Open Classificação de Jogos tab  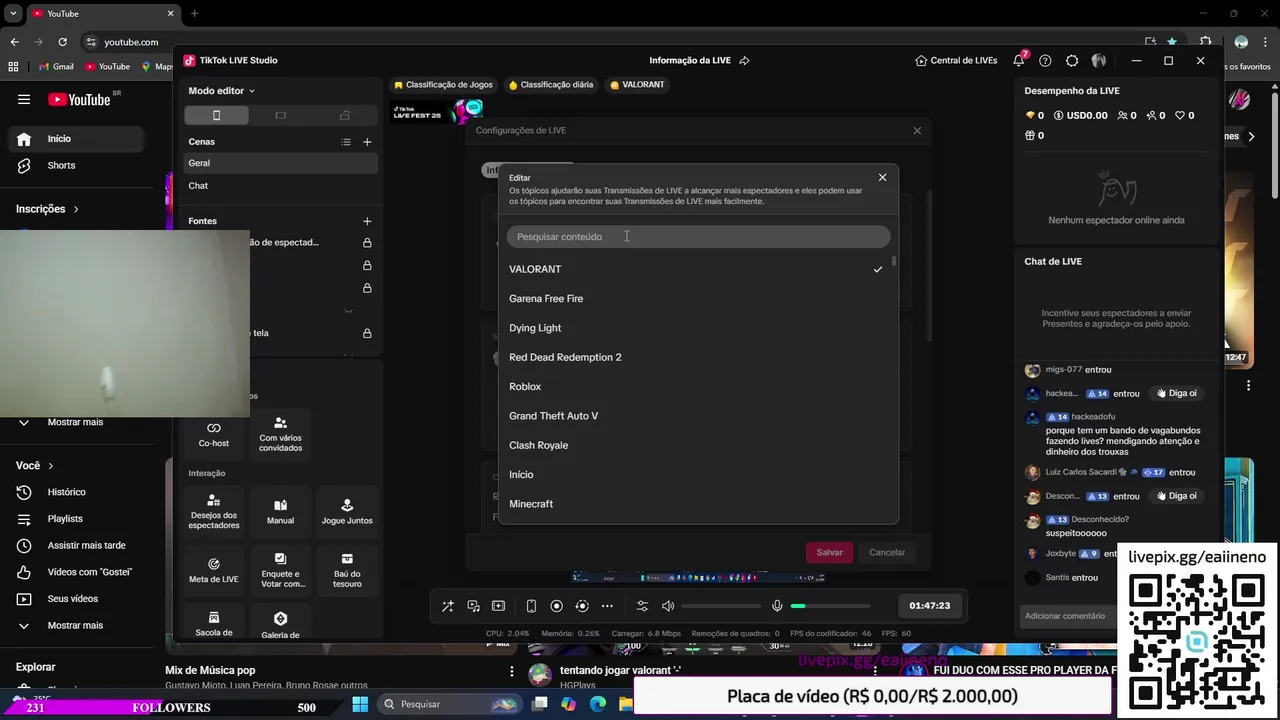[x=443, y=85]
